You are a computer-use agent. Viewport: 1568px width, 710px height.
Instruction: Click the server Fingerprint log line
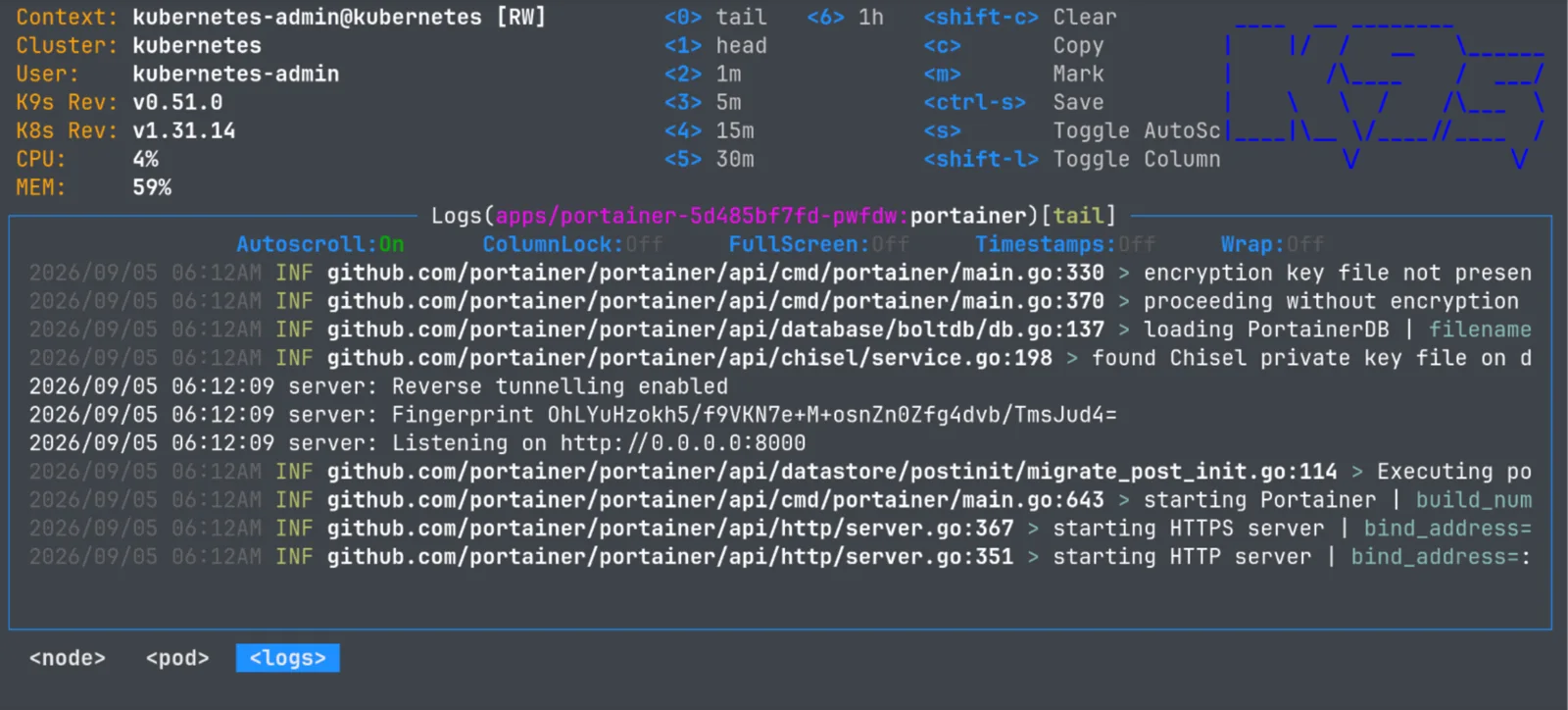click(x=572, y=415)
